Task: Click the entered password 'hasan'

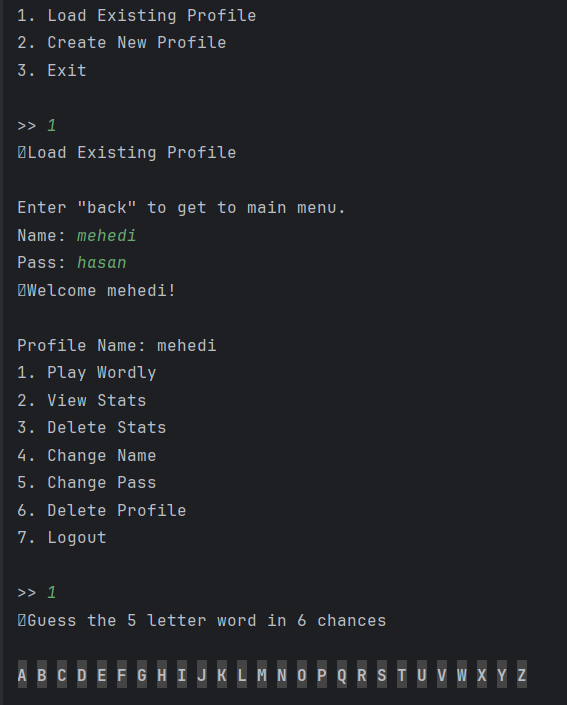Action: [102, 263]
